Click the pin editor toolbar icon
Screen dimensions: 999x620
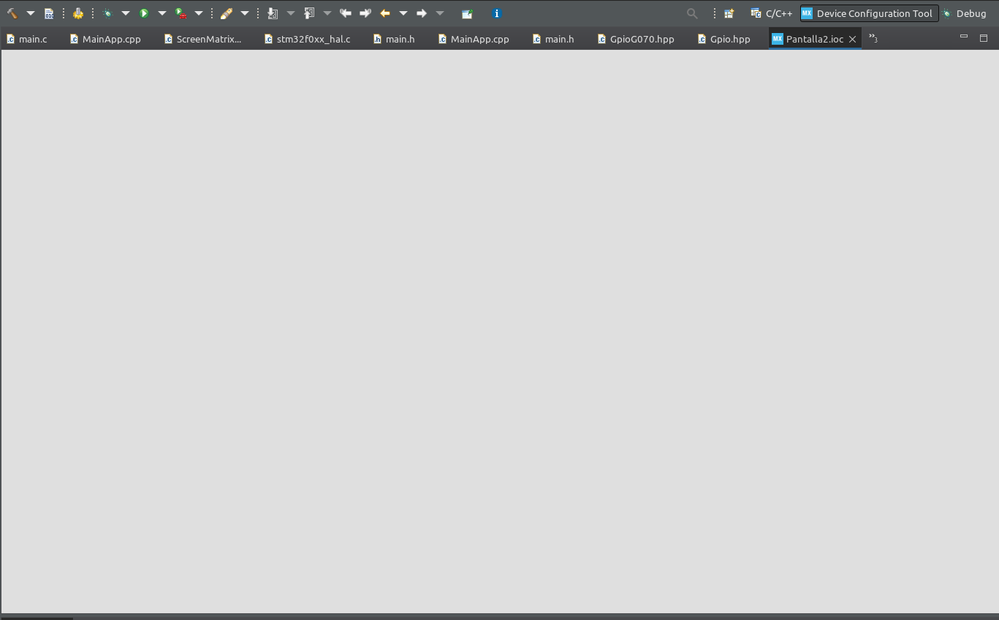467,13
